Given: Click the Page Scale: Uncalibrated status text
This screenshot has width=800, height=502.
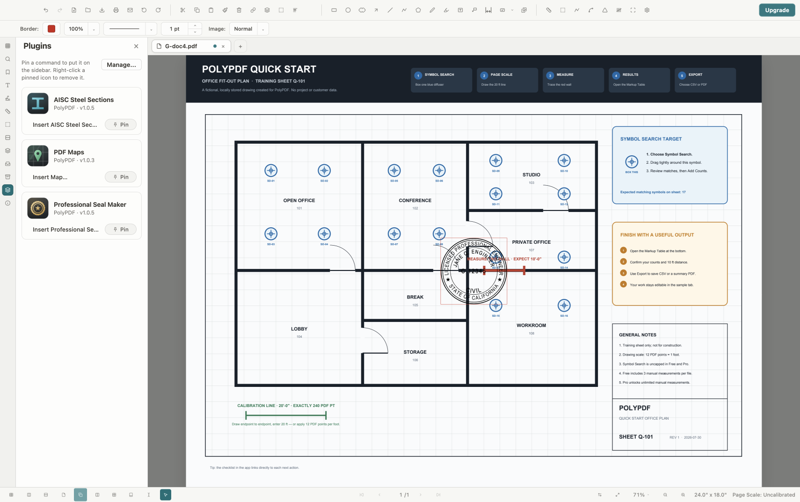Looking at the screenshot, I should point(764,495).
